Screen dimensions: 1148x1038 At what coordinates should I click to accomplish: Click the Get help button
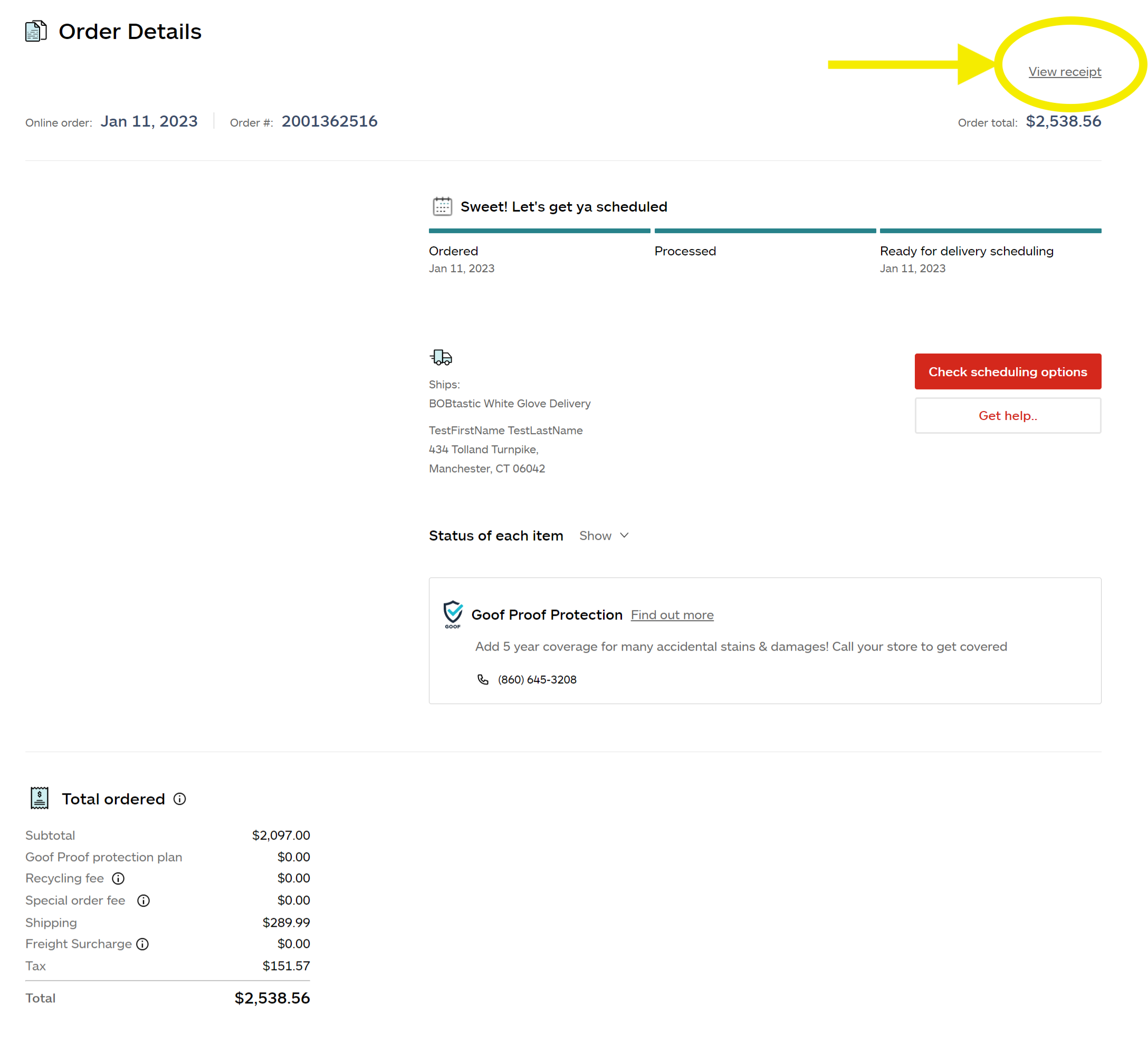pyautogui.click(x=1008, y=415)
